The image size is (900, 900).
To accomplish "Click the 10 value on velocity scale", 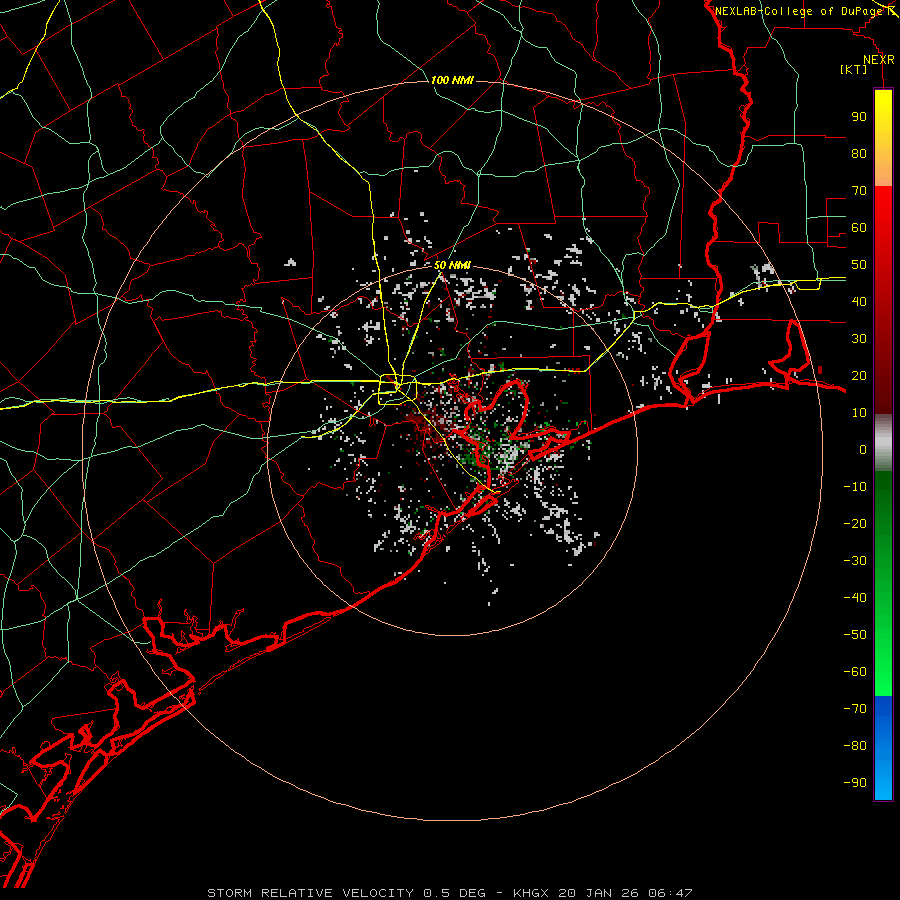I will point(859,413).
